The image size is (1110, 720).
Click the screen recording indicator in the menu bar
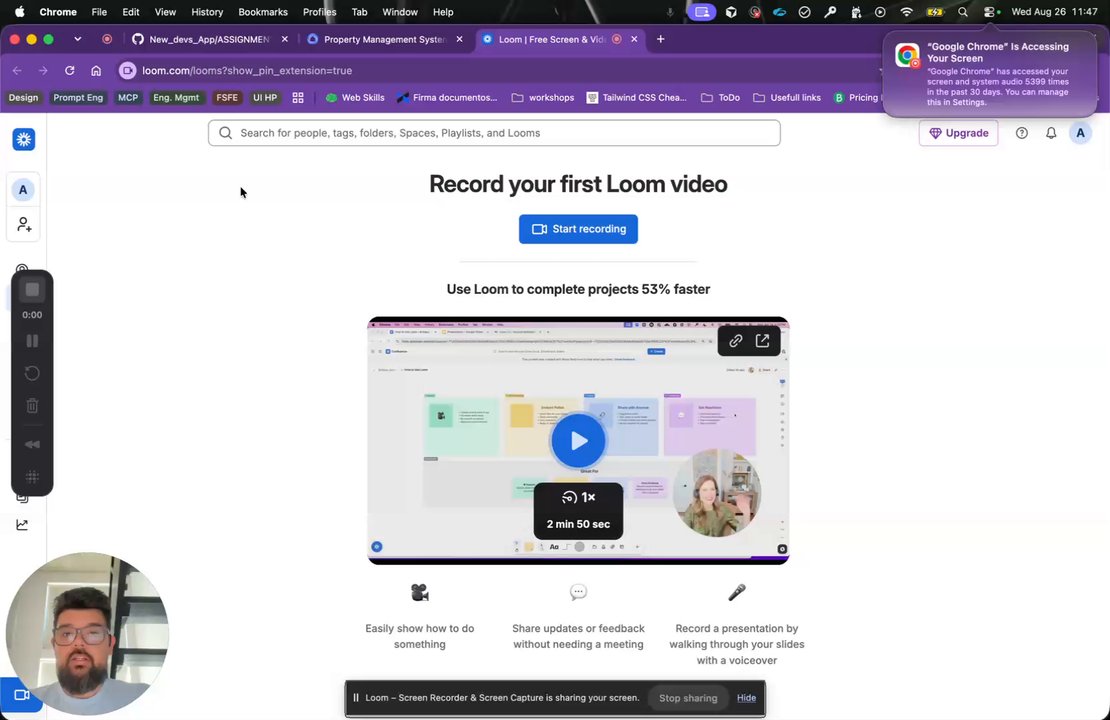coord(702,12)
